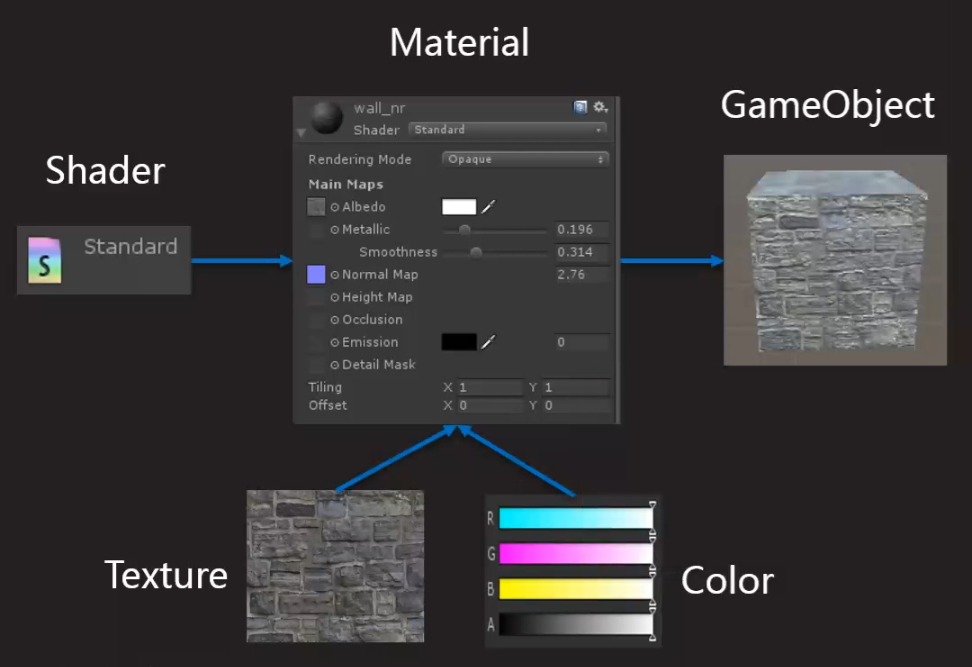
Task: Click the black Emission color swatch
Action: click(x=459, y=342)
